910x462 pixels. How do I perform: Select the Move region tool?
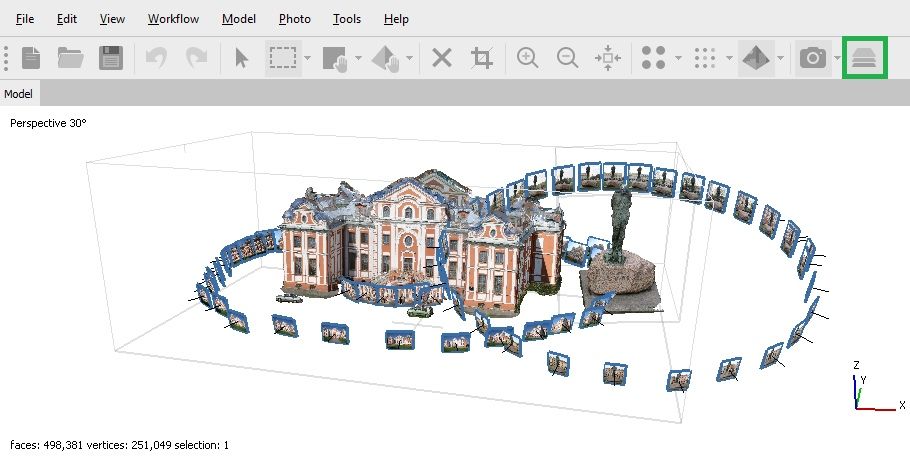(334, 59)
